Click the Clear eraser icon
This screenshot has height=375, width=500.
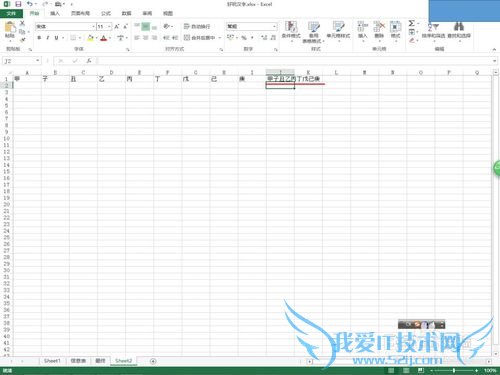[x=412, y=40]
